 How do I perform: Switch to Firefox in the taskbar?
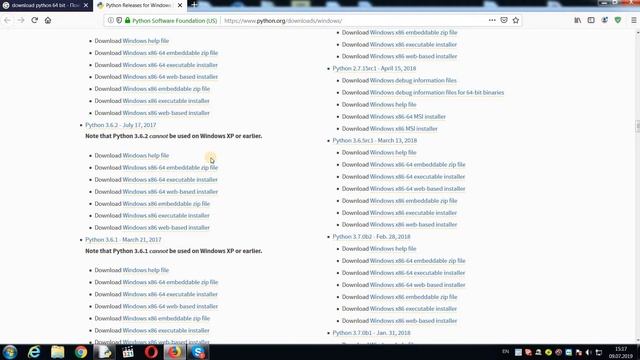click(175, 352)
